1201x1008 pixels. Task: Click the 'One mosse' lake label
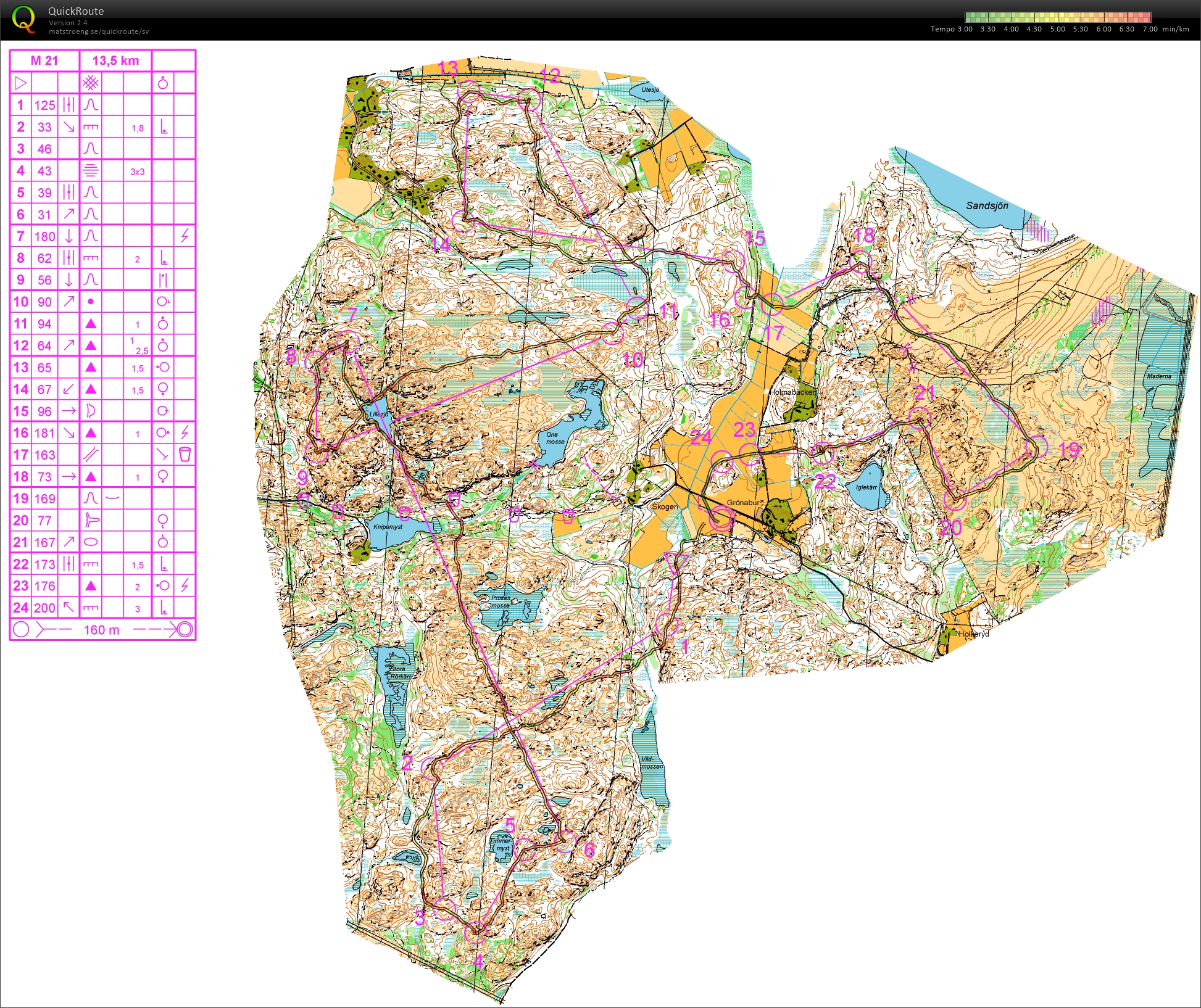(555, 438)
